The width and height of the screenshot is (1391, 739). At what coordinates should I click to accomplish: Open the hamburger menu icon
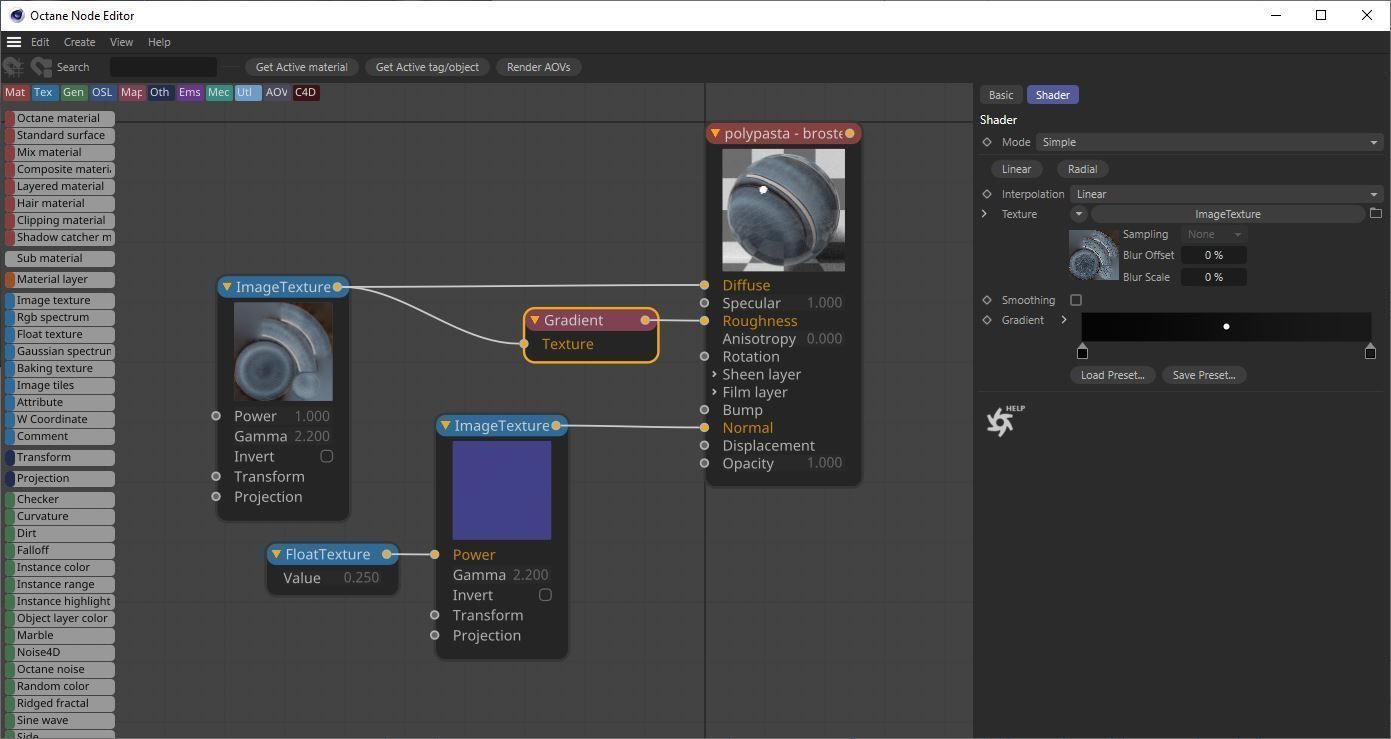14,42
